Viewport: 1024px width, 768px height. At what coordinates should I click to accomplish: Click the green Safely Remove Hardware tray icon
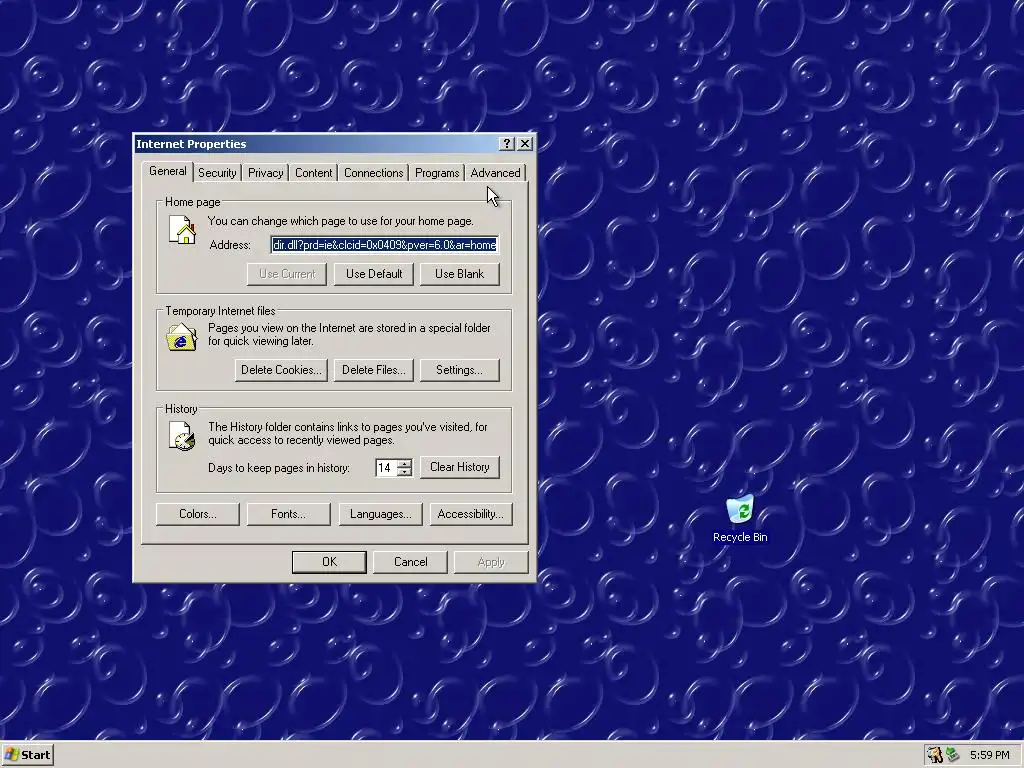coord(953,755)
